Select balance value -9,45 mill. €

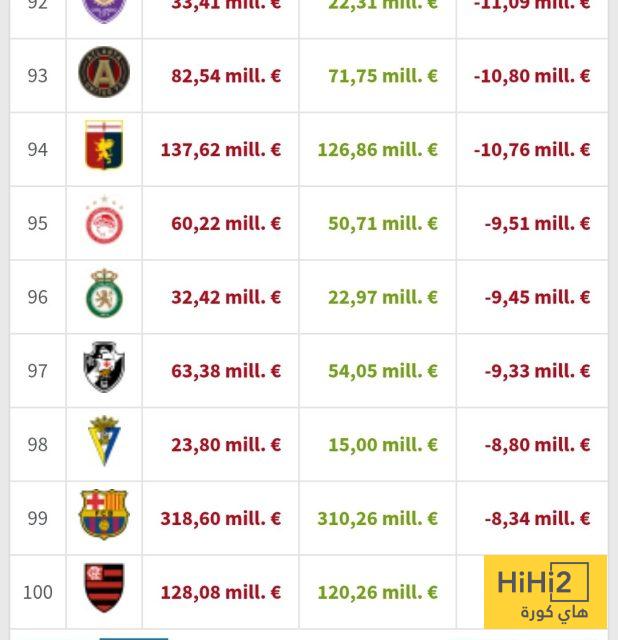click(x=537, y=297)
